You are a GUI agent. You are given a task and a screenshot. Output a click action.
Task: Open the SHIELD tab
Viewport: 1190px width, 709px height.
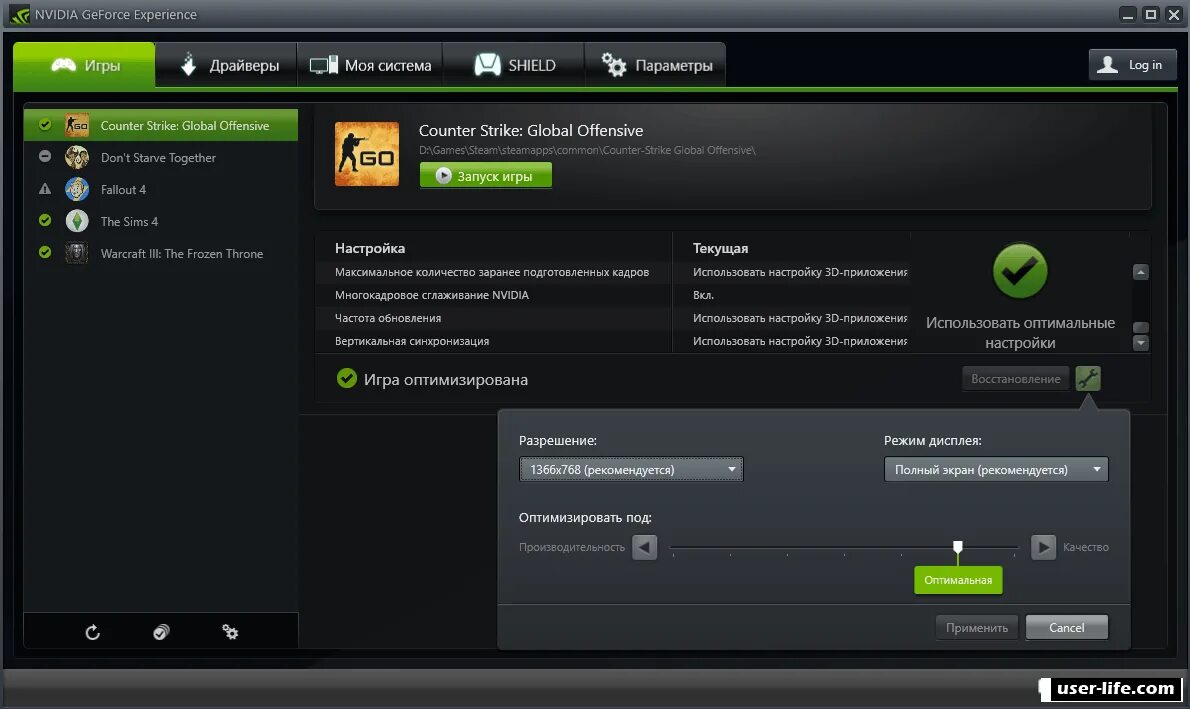(x=513, y=64)
